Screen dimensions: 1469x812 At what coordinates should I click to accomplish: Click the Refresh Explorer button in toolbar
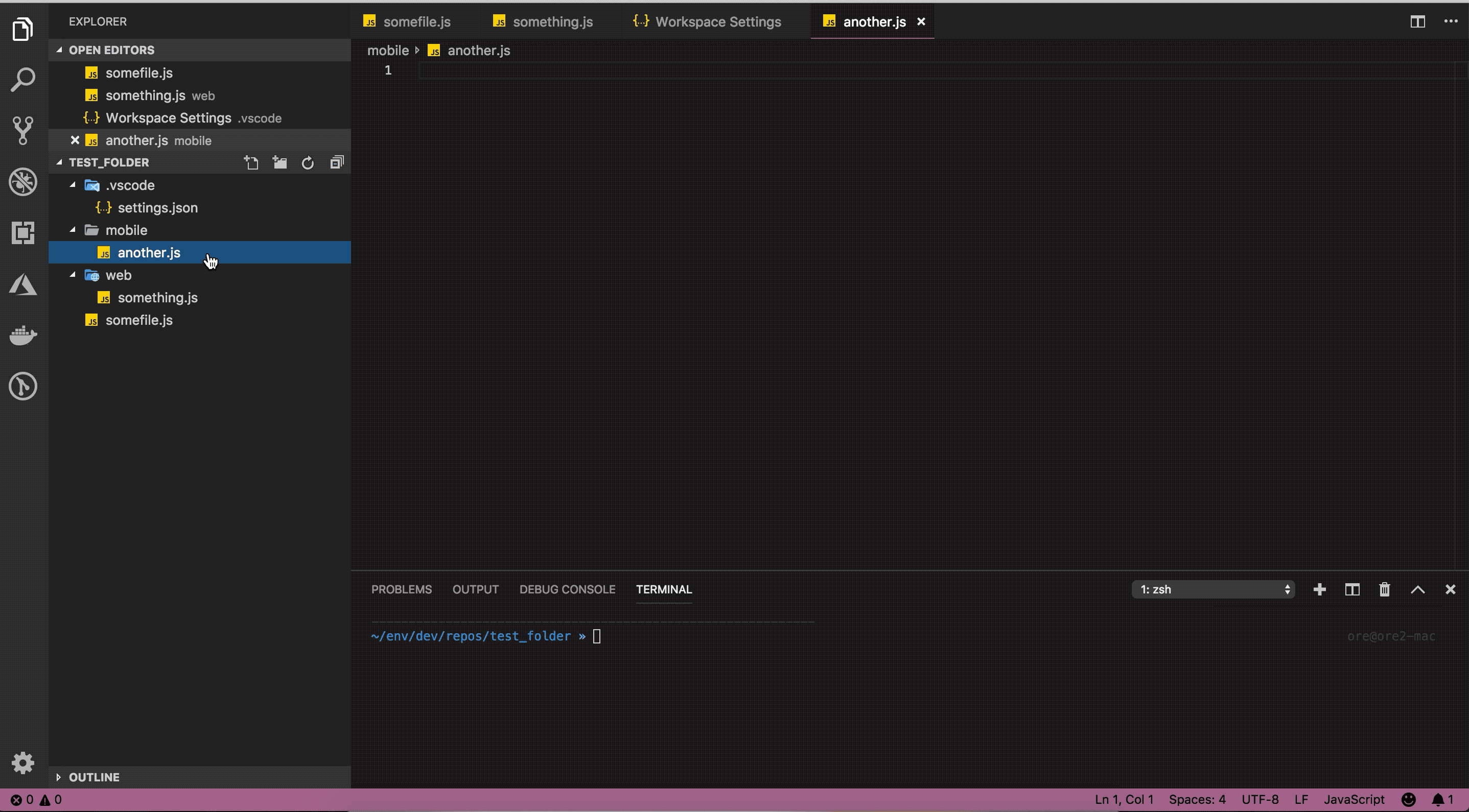click(x=309, y=162)
